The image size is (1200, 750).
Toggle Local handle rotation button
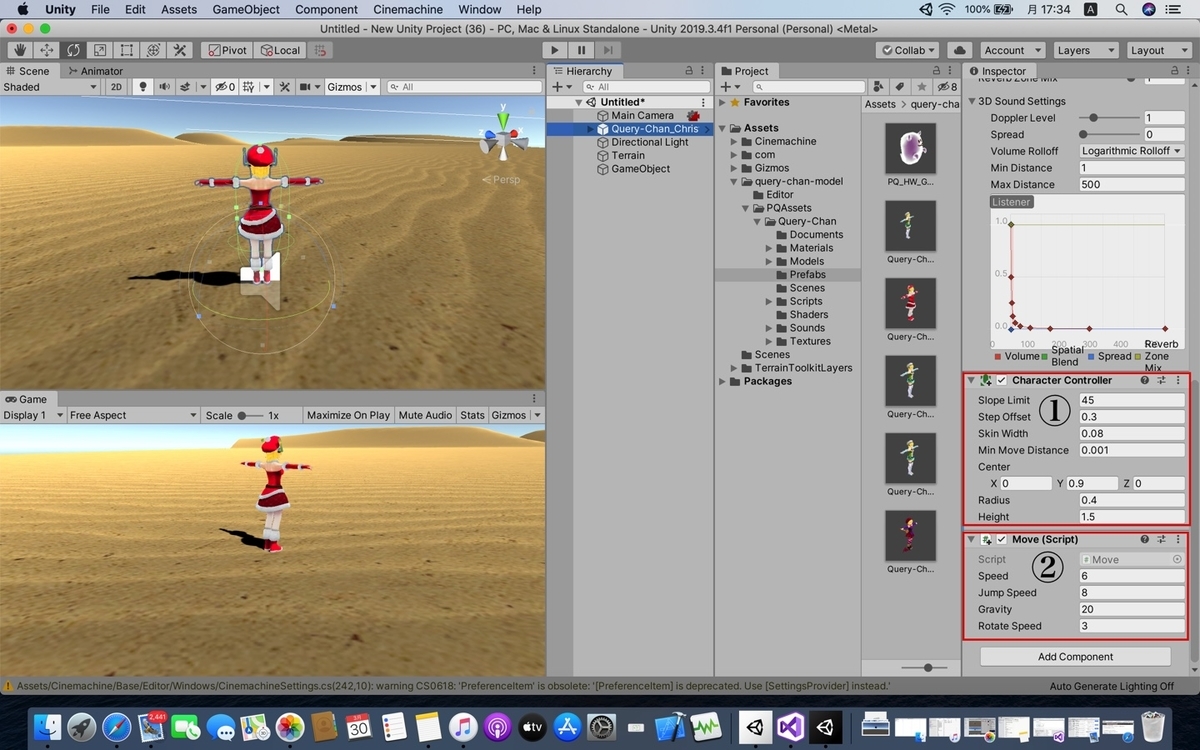click(x=279, y=50)
